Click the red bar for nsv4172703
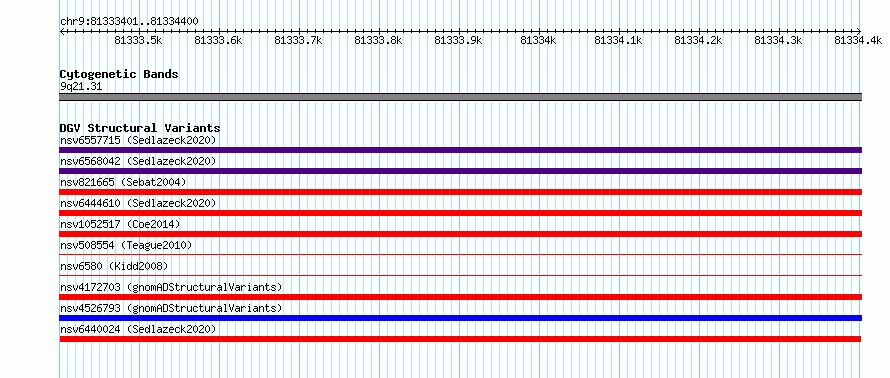This screenshot has width=890, height=378. (x=460, y=297)
